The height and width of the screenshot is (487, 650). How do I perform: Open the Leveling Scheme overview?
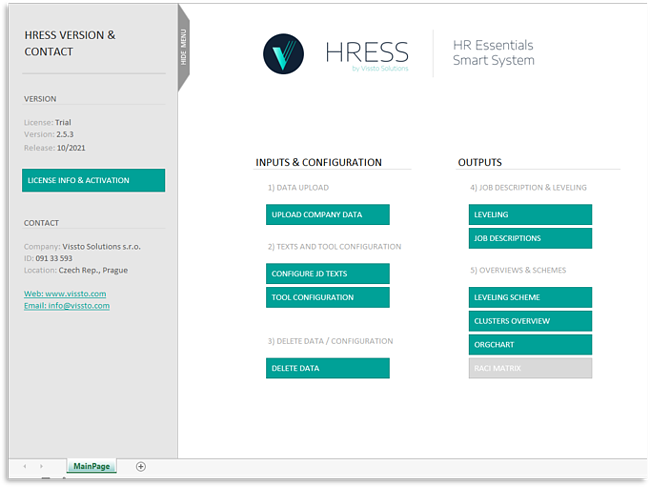530,298
